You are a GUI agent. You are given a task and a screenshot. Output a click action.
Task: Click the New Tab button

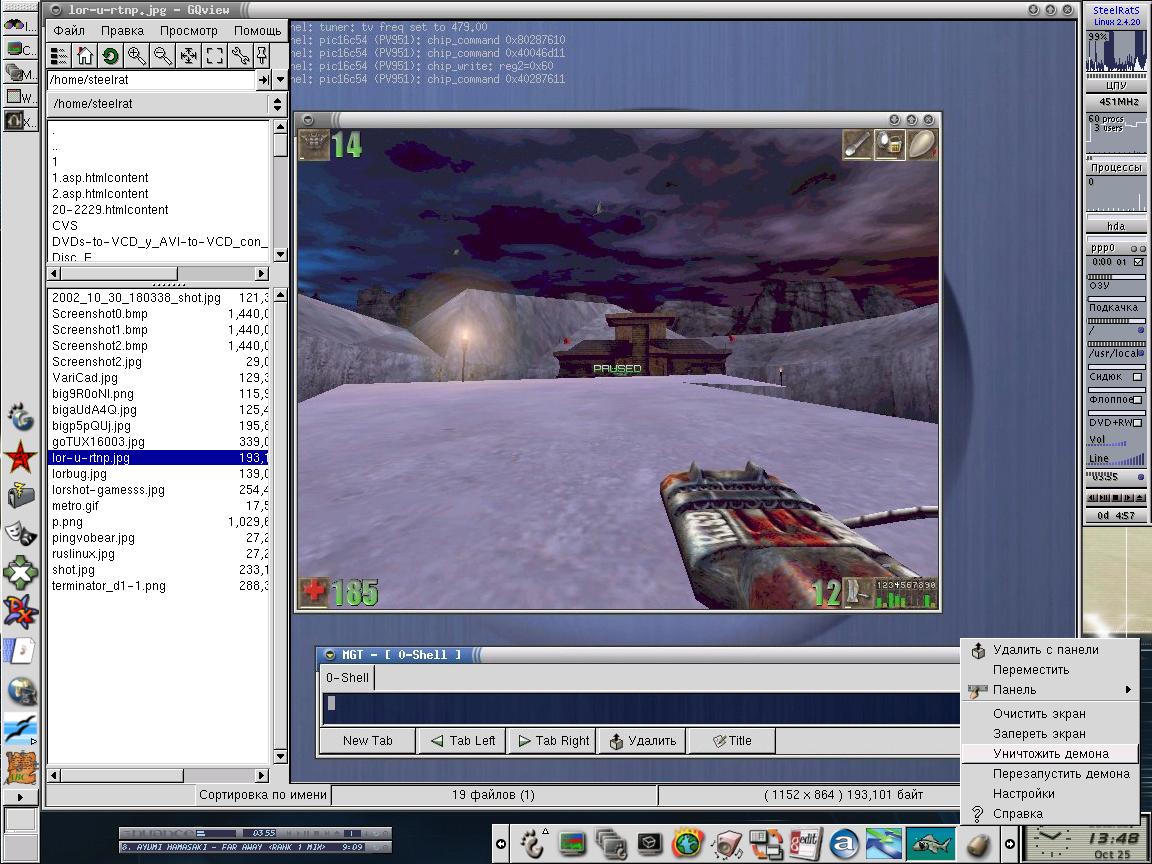pyautogui.click(x=367, y=741)
